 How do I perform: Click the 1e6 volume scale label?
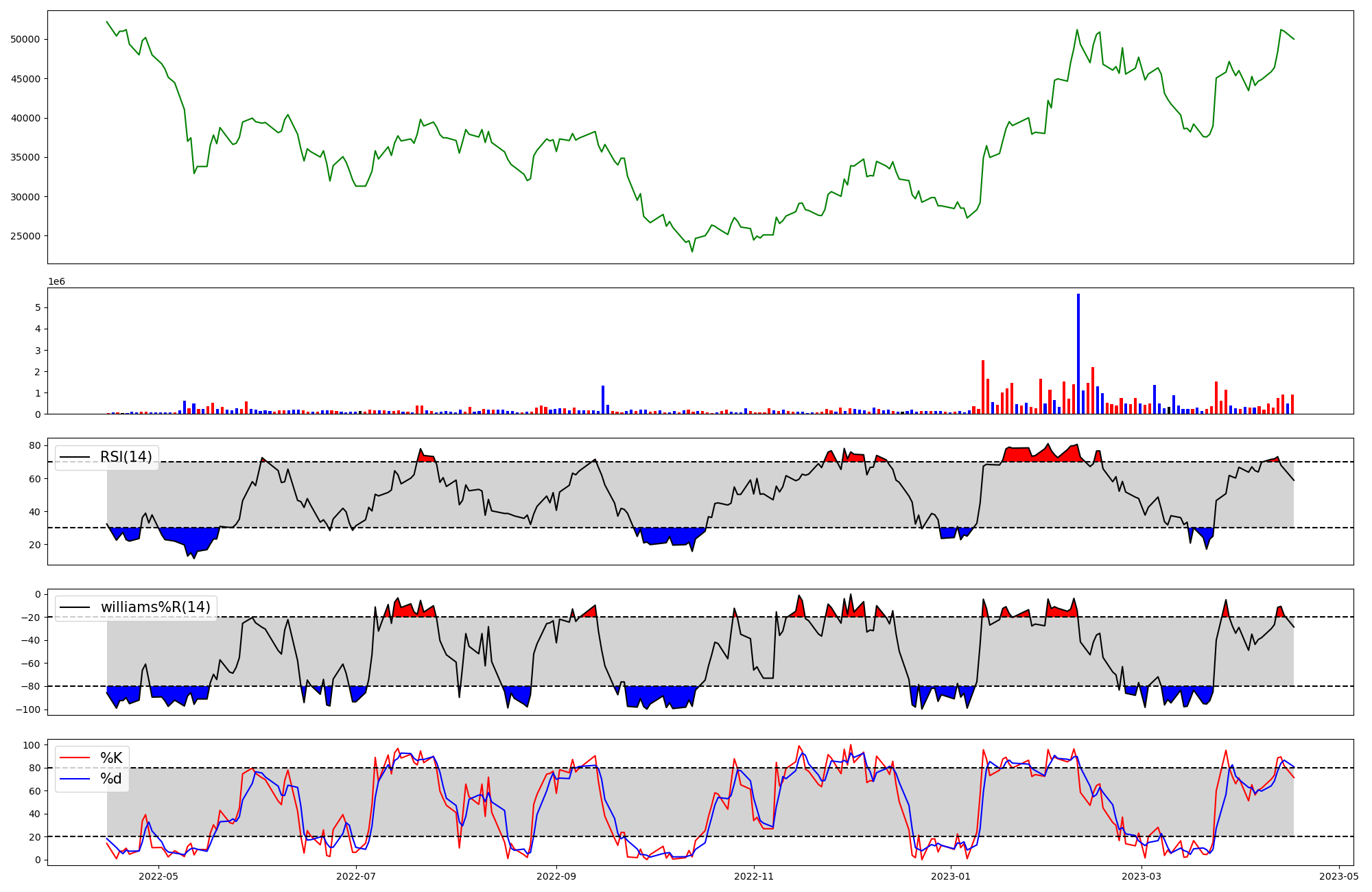[56, 282]
